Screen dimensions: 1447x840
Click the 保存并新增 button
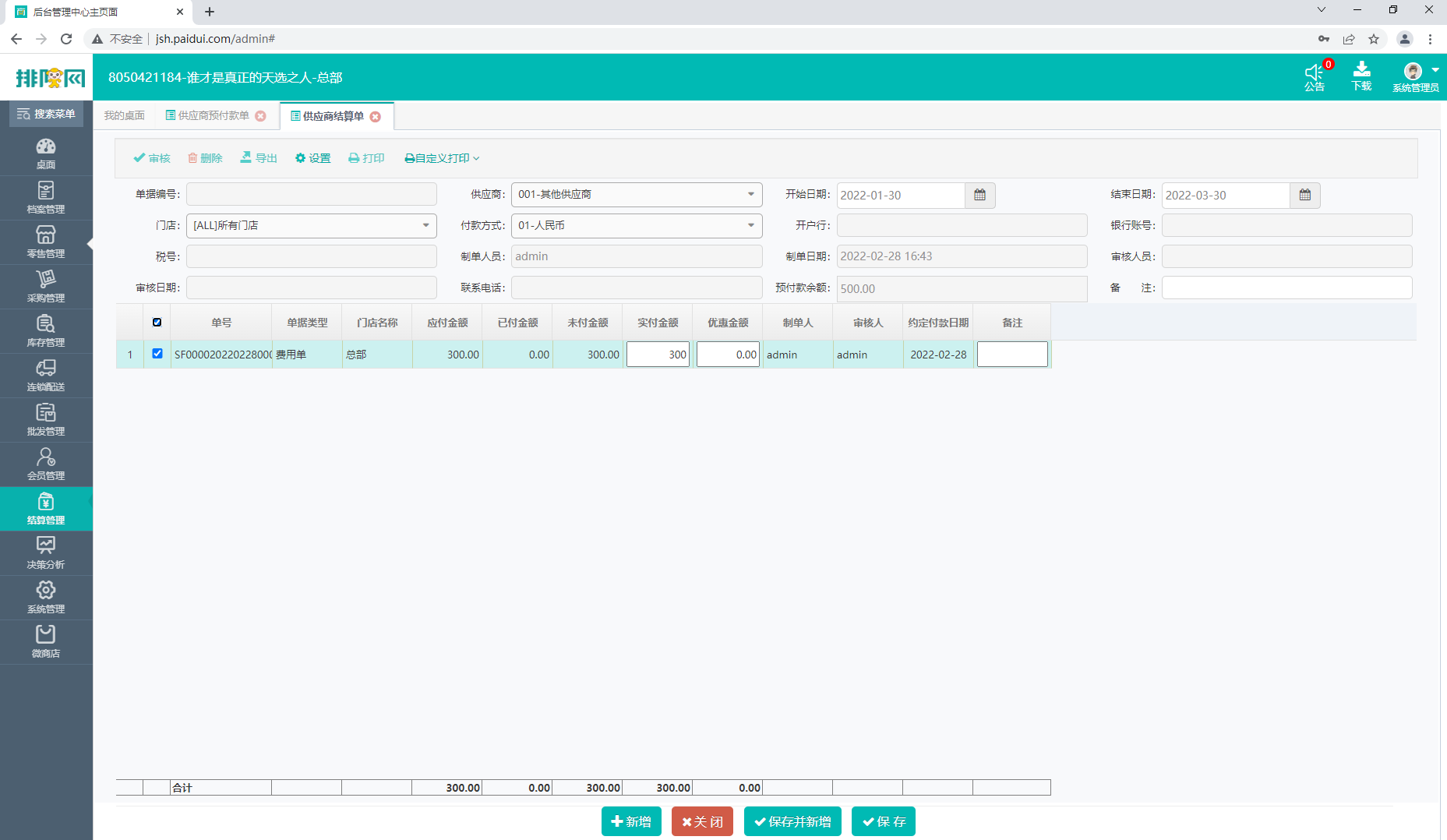[792, 821]
